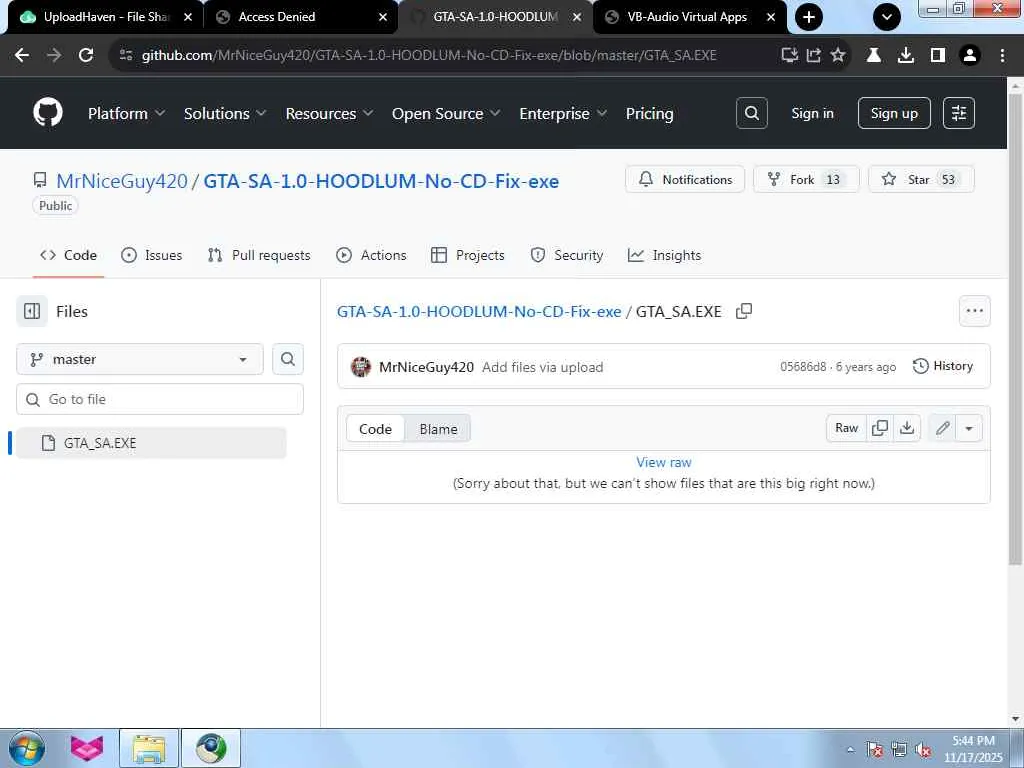Open the Security tab
Screen dimensions: 1024x768
click(567, 255)
